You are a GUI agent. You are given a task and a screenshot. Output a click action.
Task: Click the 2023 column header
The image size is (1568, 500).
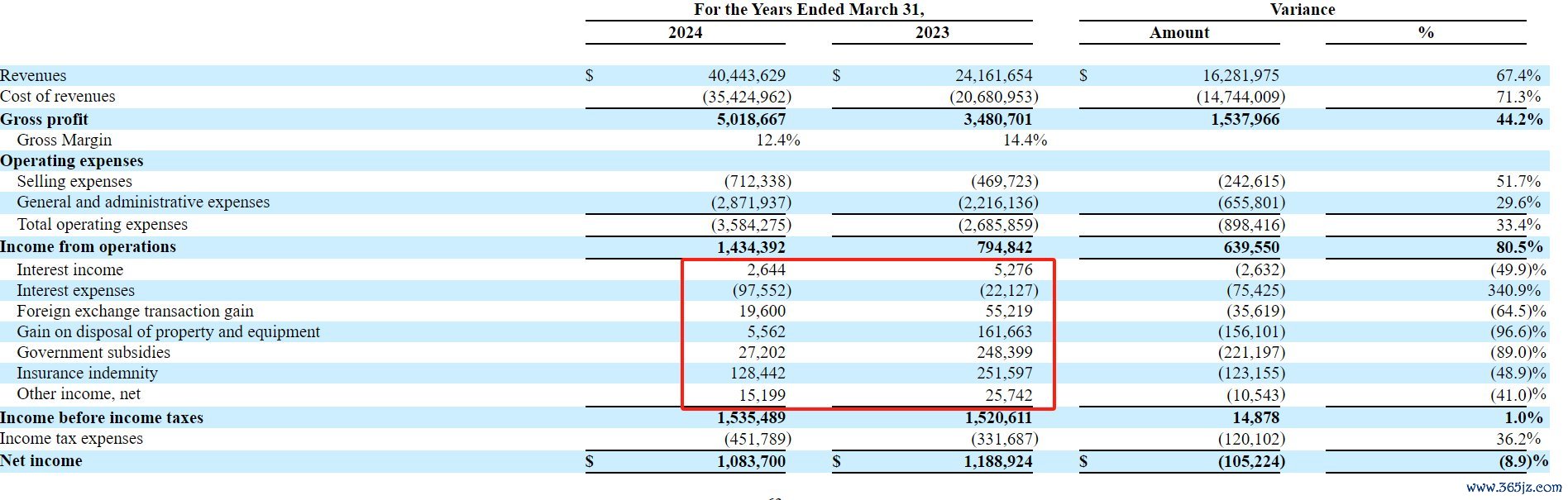click(x=932, y=33)
